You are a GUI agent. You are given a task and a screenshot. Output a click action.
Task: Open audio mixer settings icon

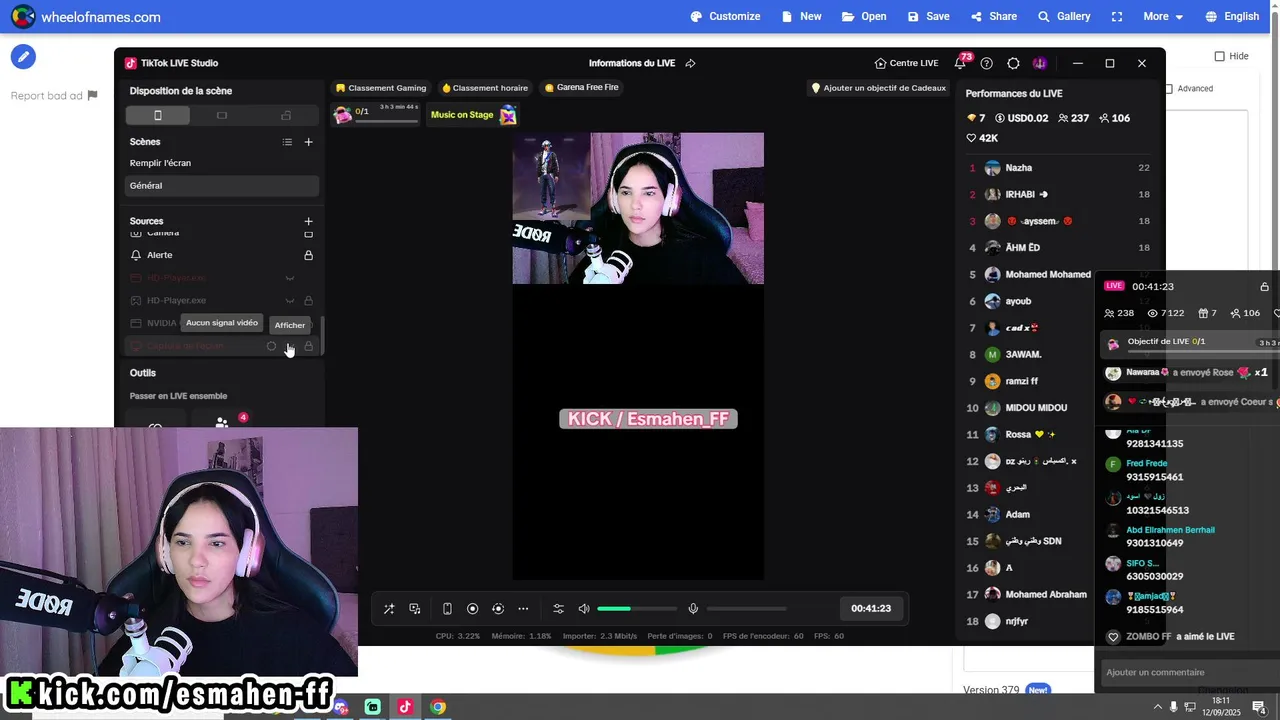pyautogui.click(x=559, y=609)
